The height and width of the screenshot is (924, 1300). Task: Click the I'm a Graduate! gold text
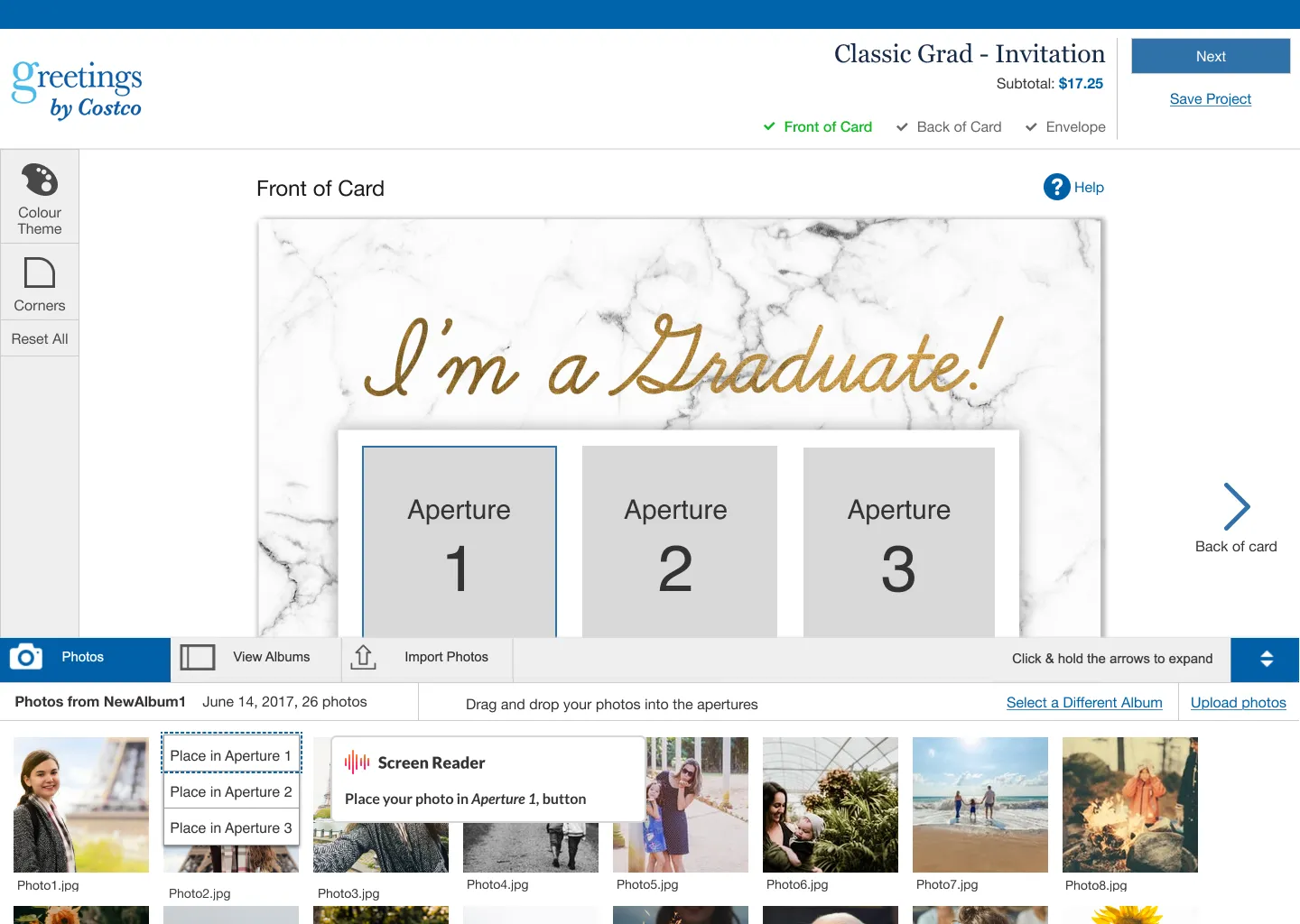point(682,356)
